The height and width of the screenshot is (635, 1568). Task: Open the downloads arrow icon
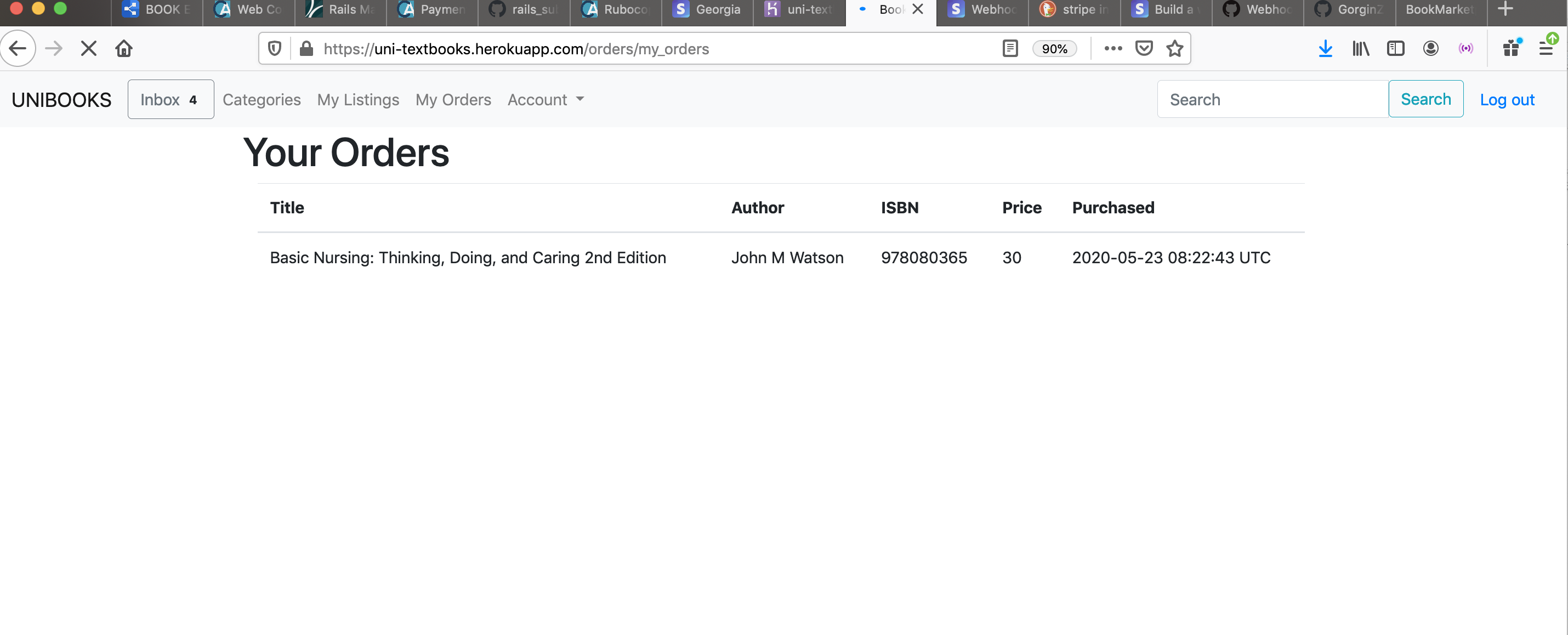pos(1325,49)
